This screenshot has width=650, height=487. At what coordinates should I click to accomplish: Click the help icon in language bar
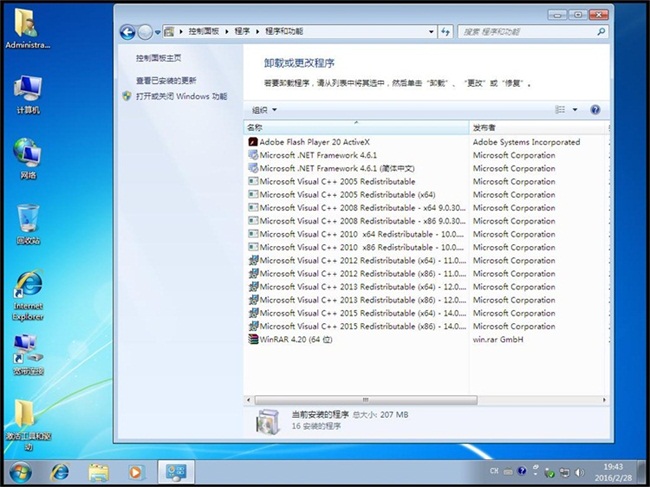522,471
